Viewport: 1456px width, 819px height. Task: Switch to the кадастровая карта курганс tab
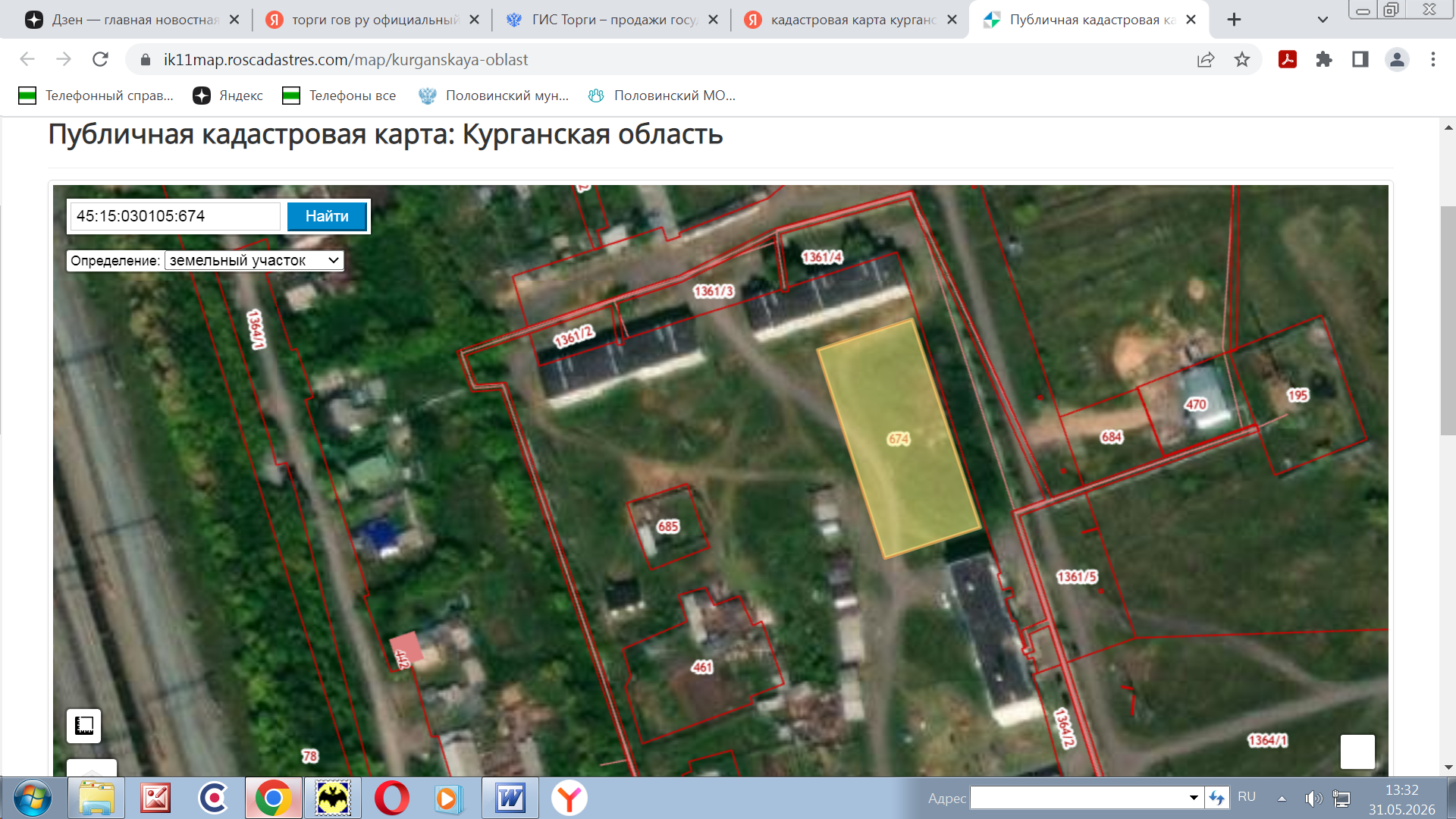click(842, 20)
